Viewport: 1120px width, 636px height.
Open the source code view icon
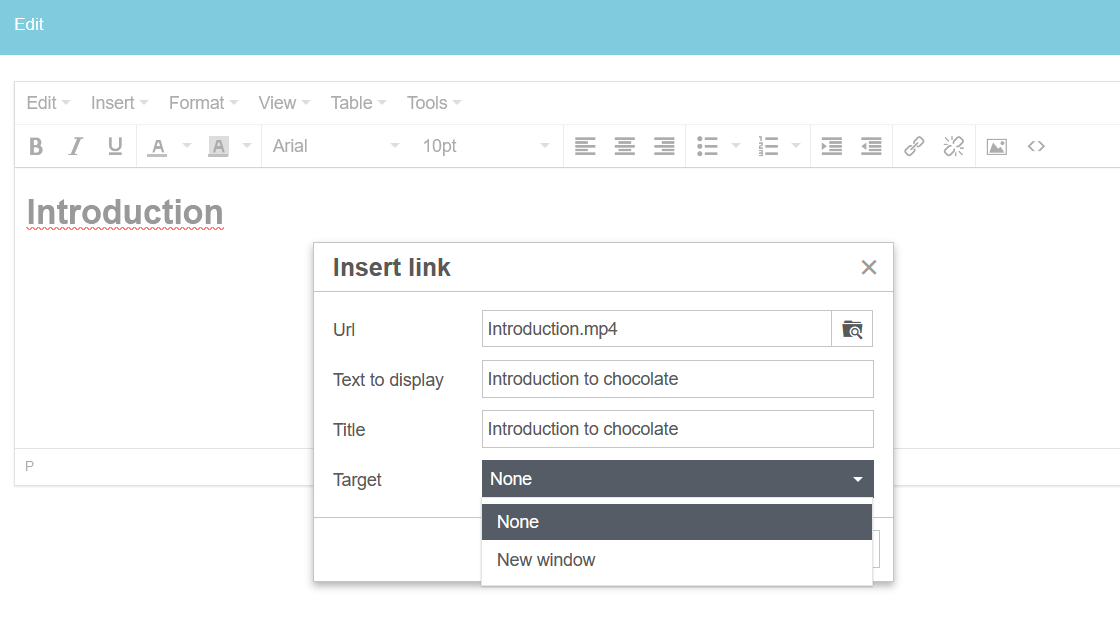click(x=1036, y=146)
